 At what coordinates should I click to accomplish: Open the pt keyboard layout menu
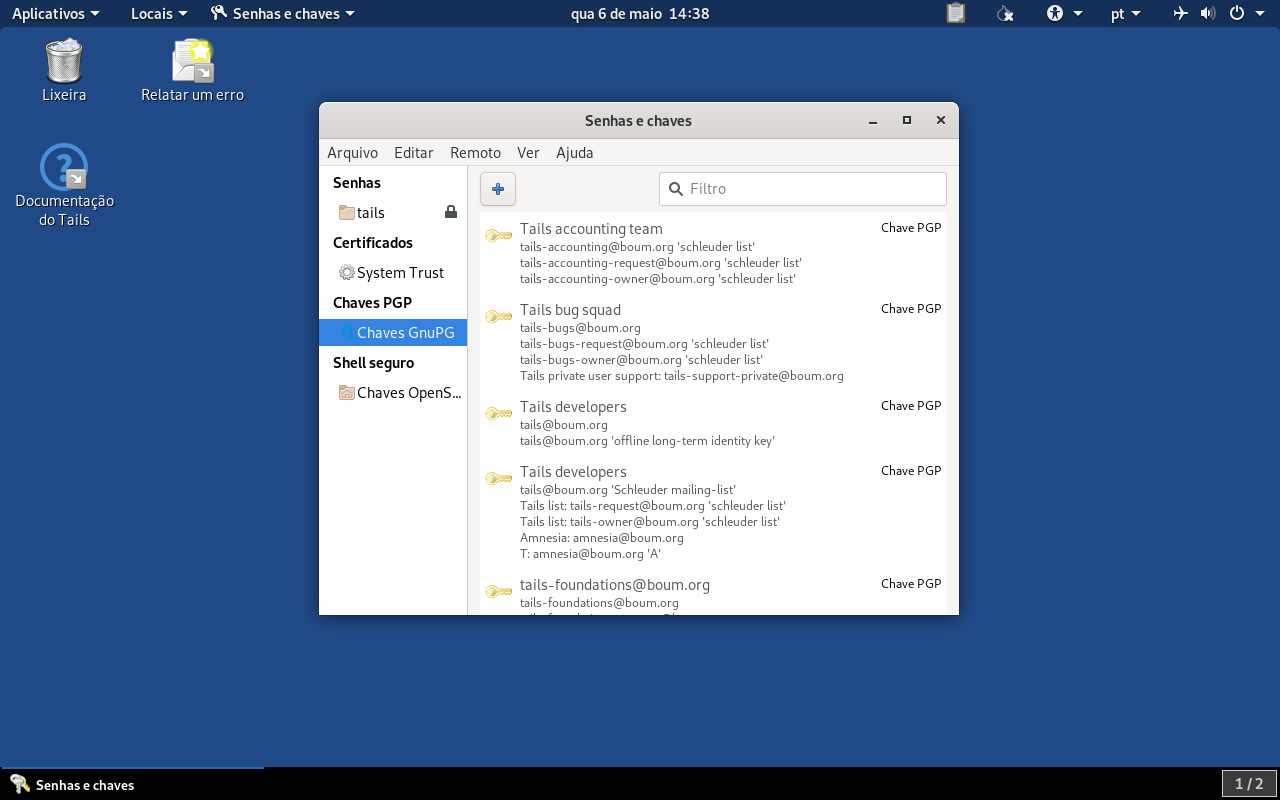click(x=1125, y=14)
